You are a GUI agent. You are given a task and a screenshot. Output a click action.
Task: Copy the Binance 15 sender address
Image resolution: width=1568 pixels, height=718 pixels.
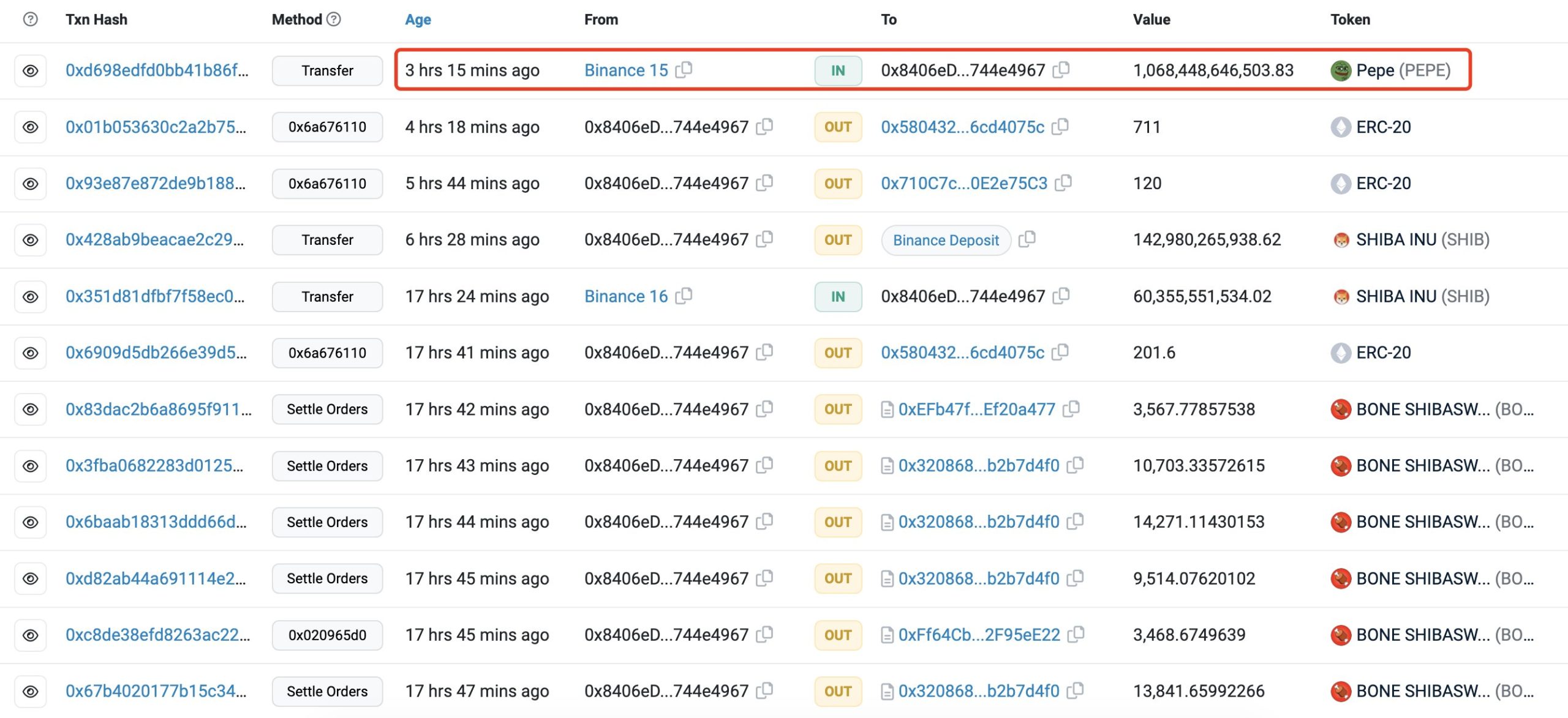click(684, 70)
